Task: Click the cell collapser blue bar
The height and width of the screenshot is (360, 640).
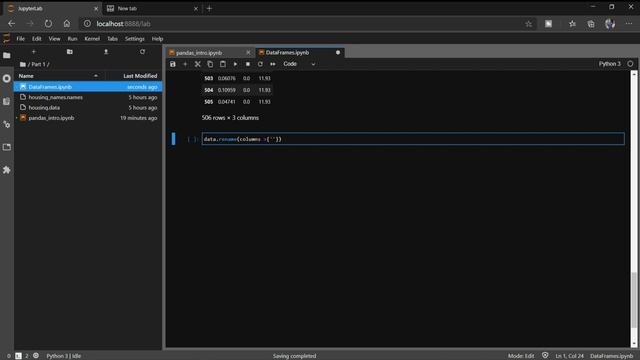Action: click(x=173, y=139)
